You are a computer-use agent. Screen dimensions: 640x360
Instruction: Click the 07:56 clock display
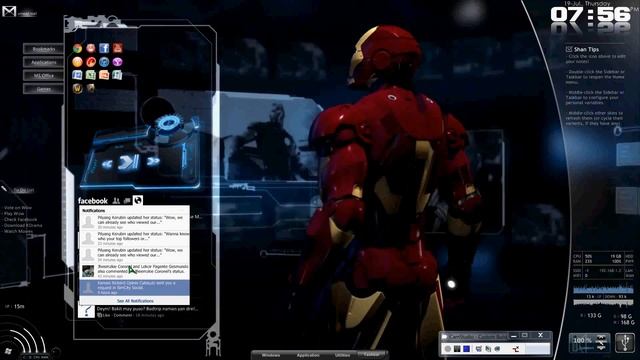(591, 15)
